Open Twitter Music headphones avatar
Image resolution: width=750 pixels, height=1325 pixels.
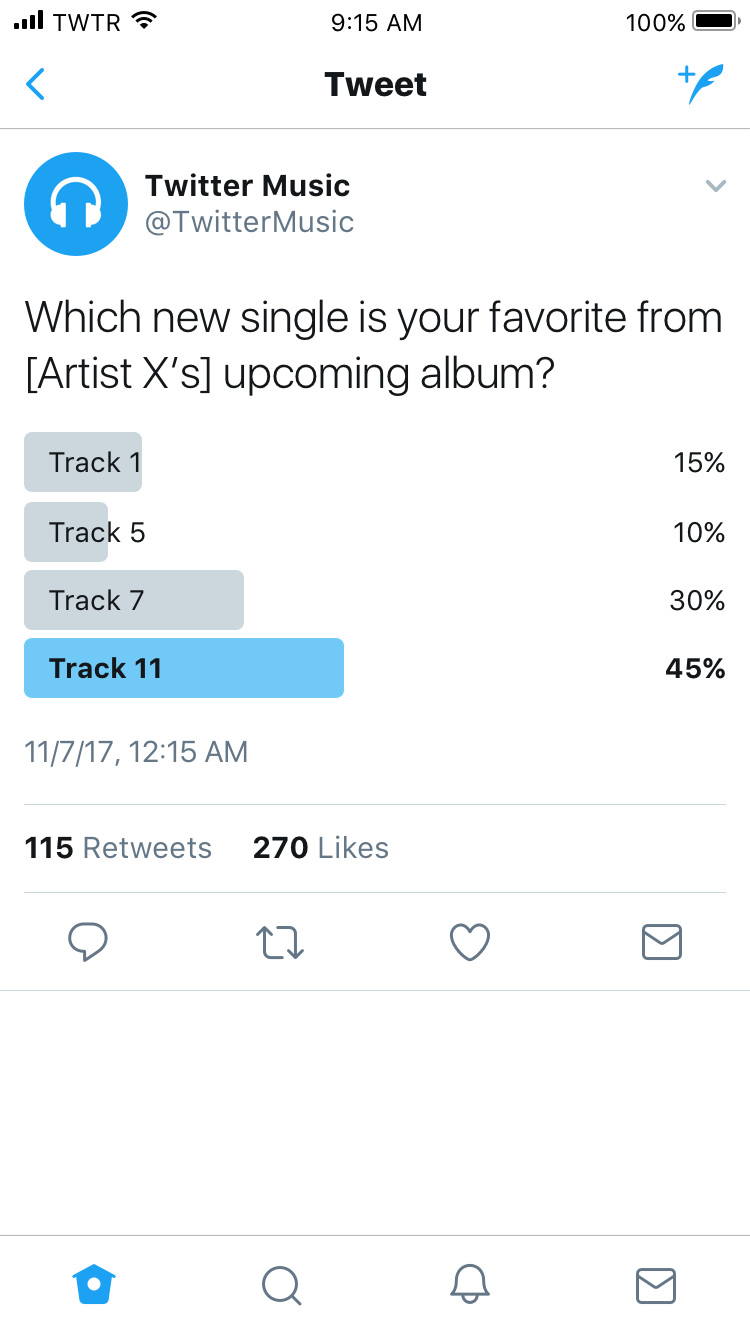click(76, 204)
